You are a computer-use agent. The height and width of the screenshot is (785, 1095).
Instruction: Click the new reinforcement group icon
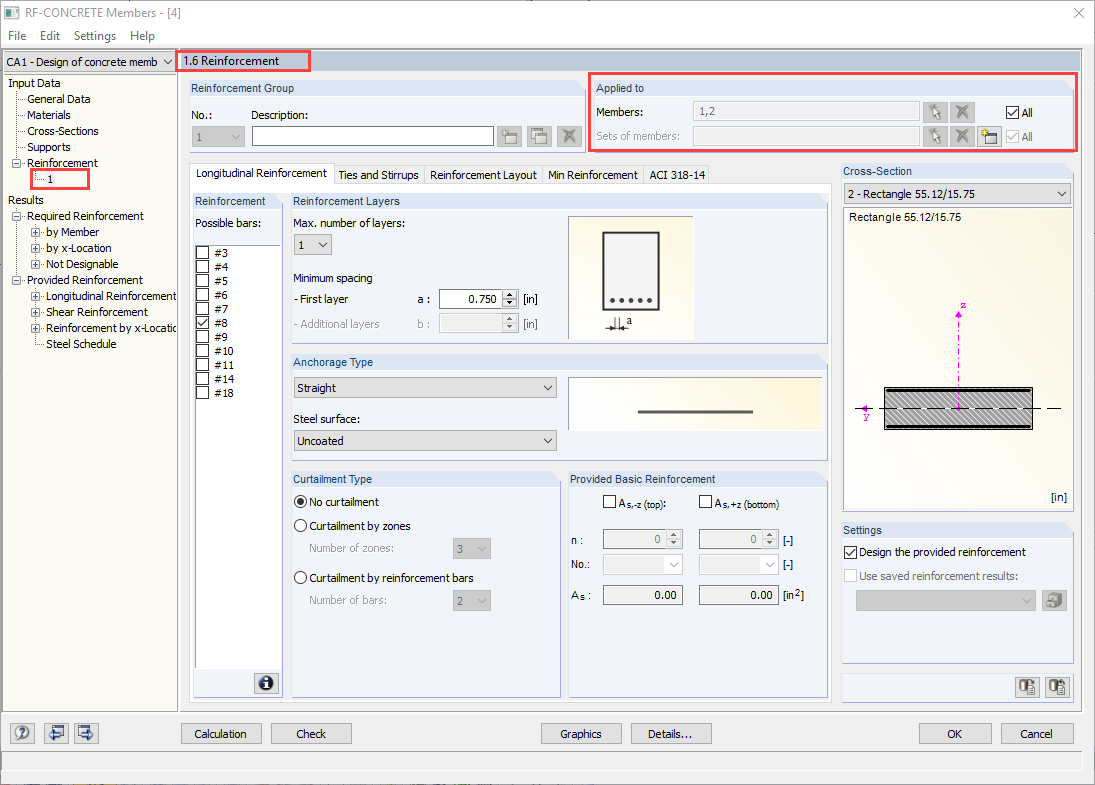coord(510,136)
